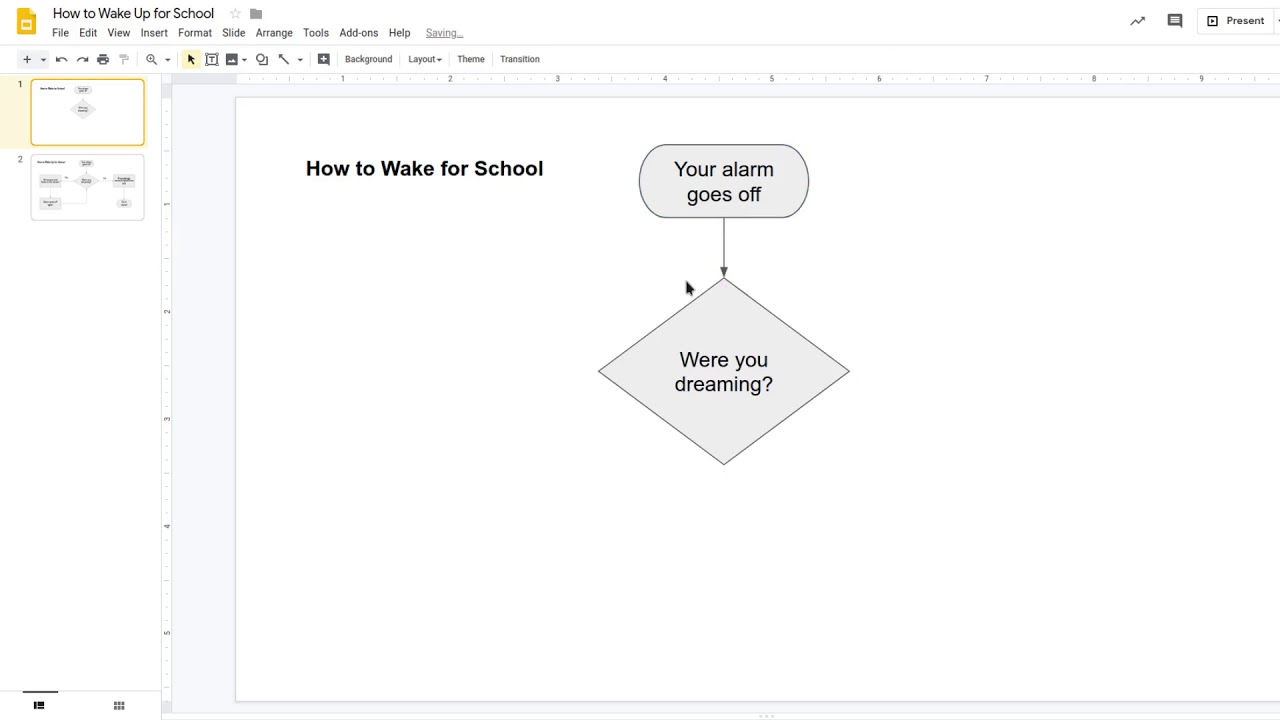Click the Undo icon
Image resolution: width=1280 pixels, height=720 pixels.
point(61,59)
